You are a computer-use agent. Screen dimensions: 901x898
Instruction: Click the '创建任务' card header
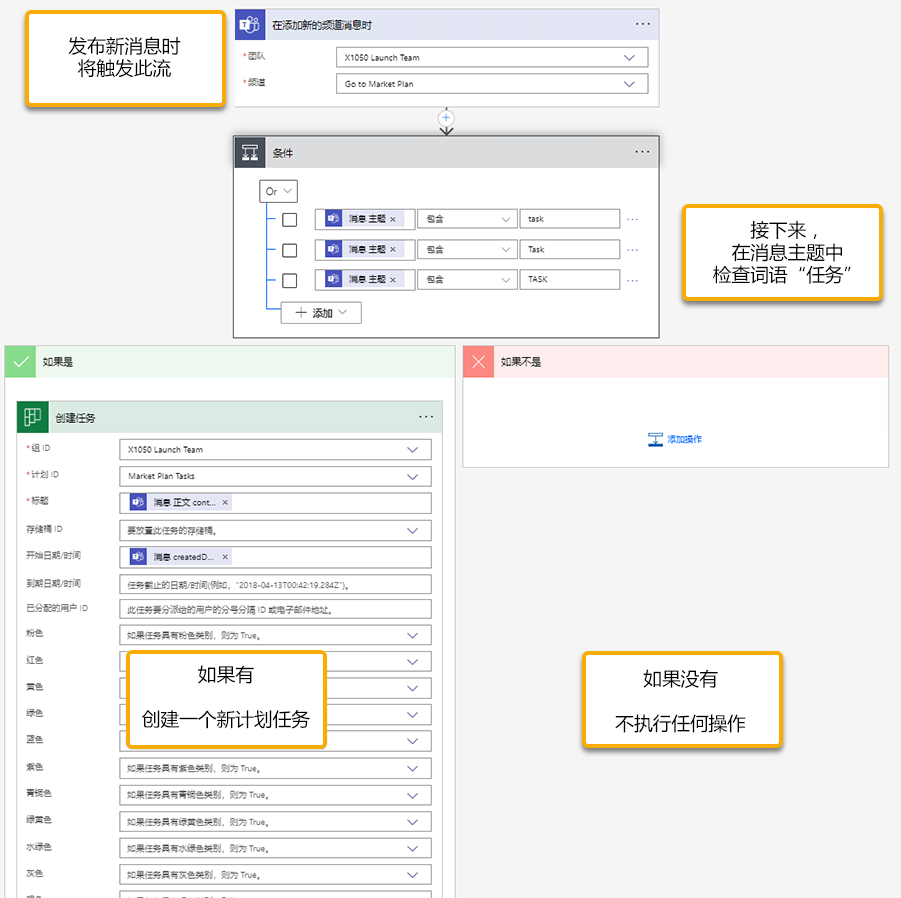coord(230,417)
